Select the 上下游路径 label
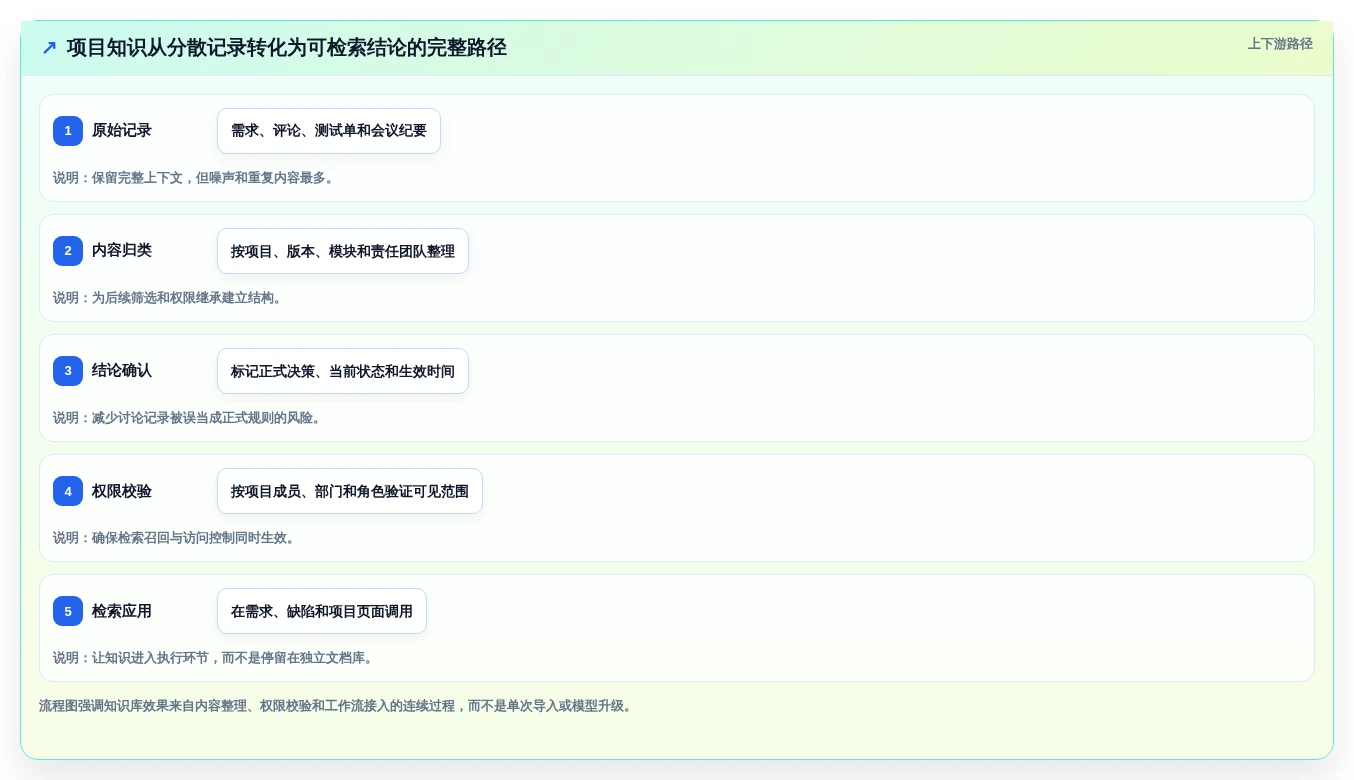This screenshot has height=780, width=1354. coord(1280,44)
